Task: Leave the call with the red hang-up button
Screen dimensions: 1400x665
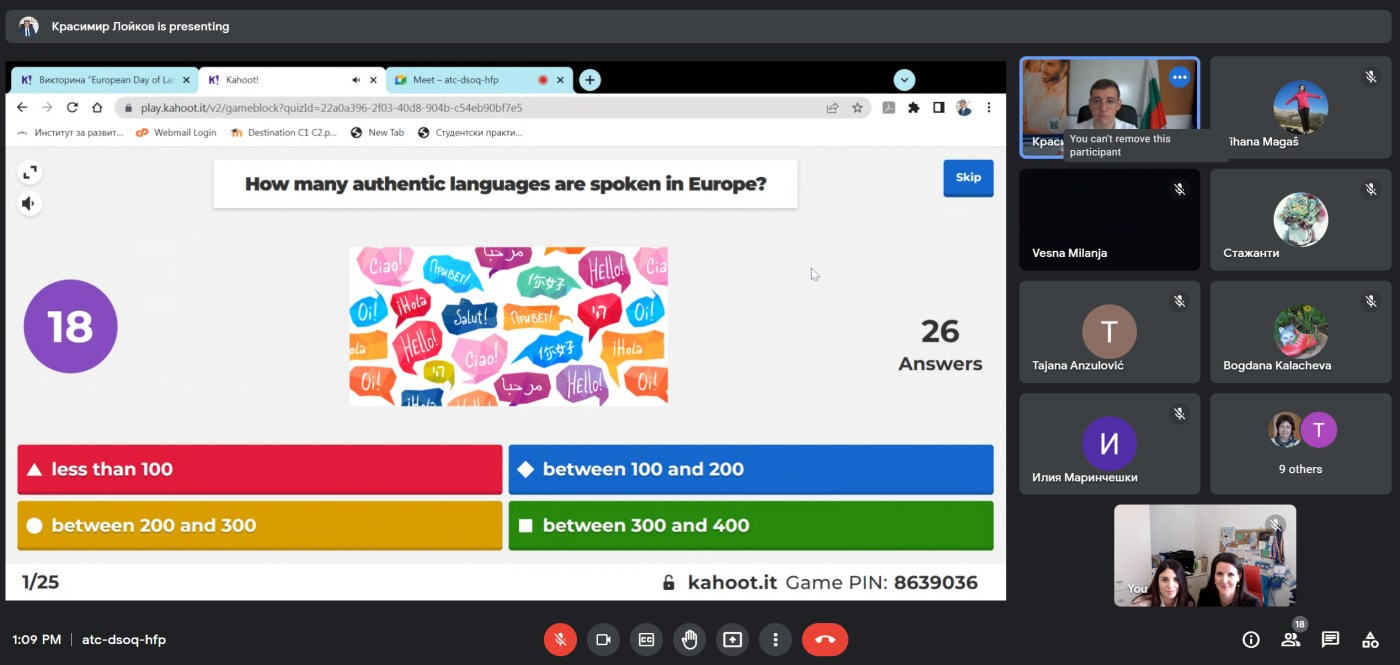Action: pyautogui.click(x=824, y=640)
